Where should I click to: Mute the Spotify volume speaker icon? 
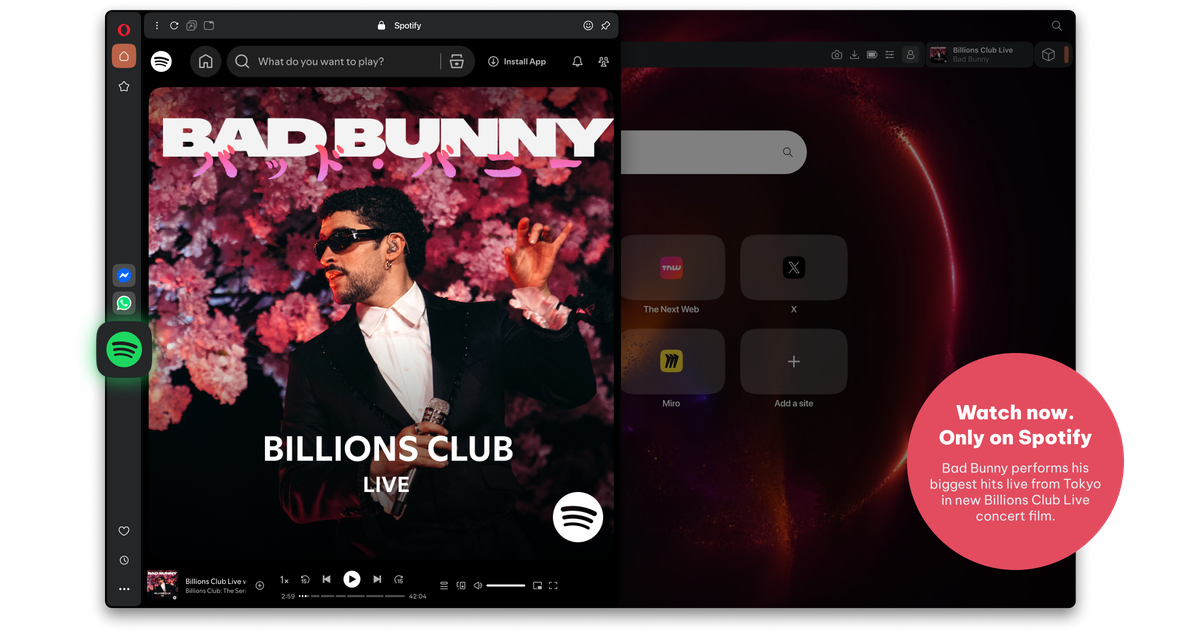(478, 586)
